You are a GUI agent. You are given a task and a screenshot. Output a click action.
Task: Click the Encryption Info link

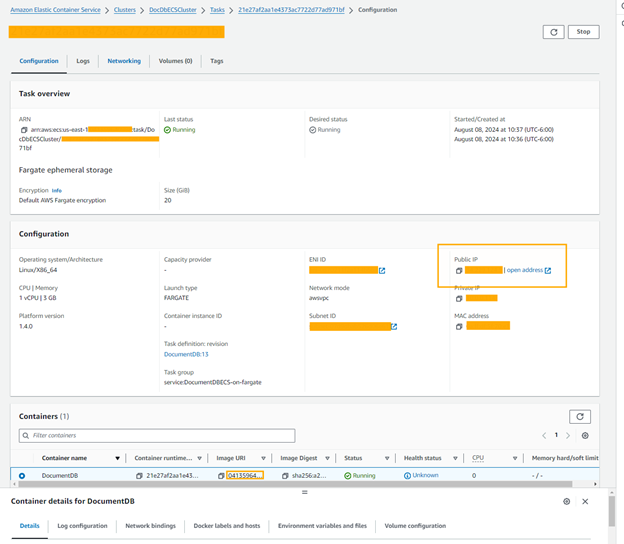tap(57, 191)
